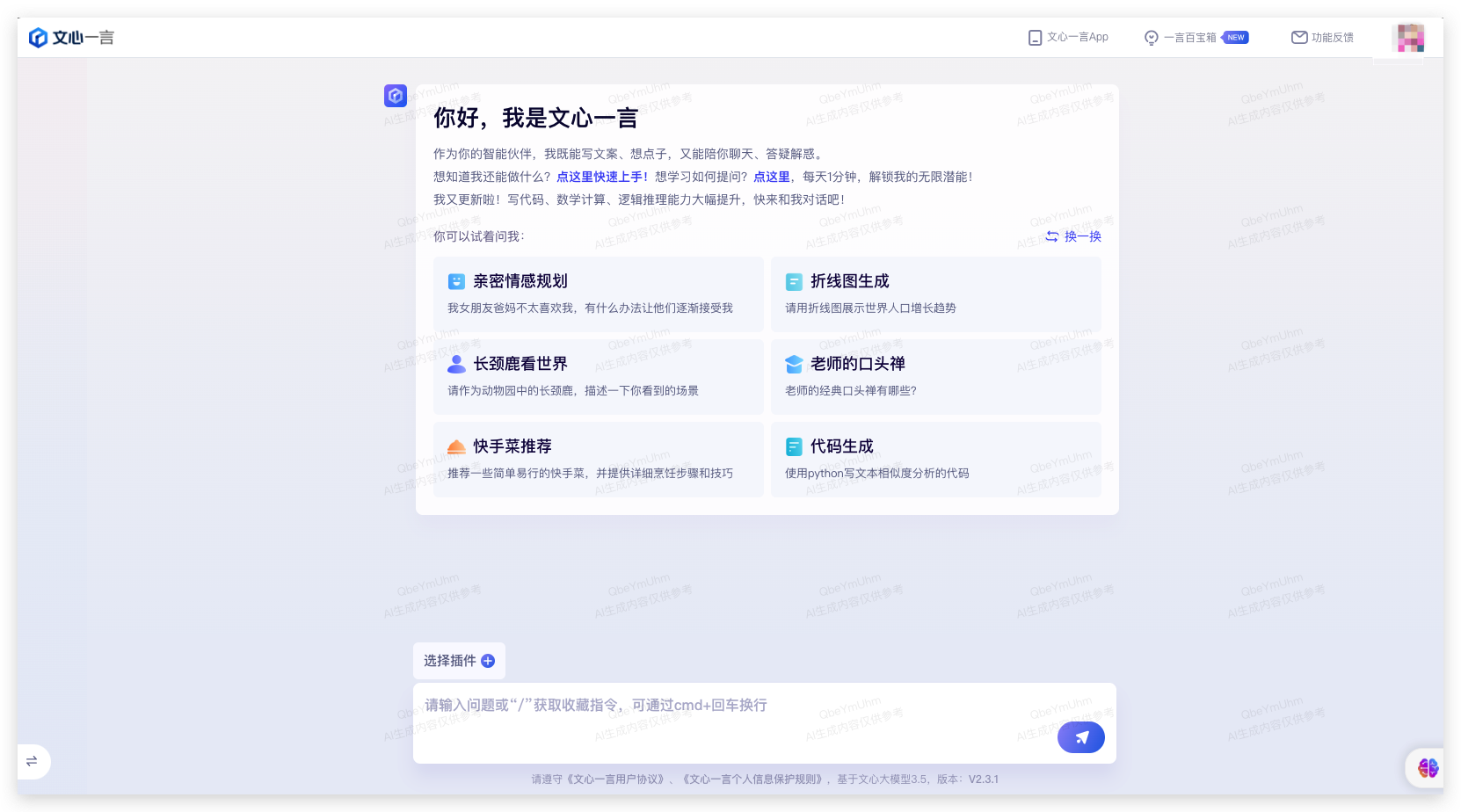Click the smiley icon of 亲密情感规划

(456, 281)
